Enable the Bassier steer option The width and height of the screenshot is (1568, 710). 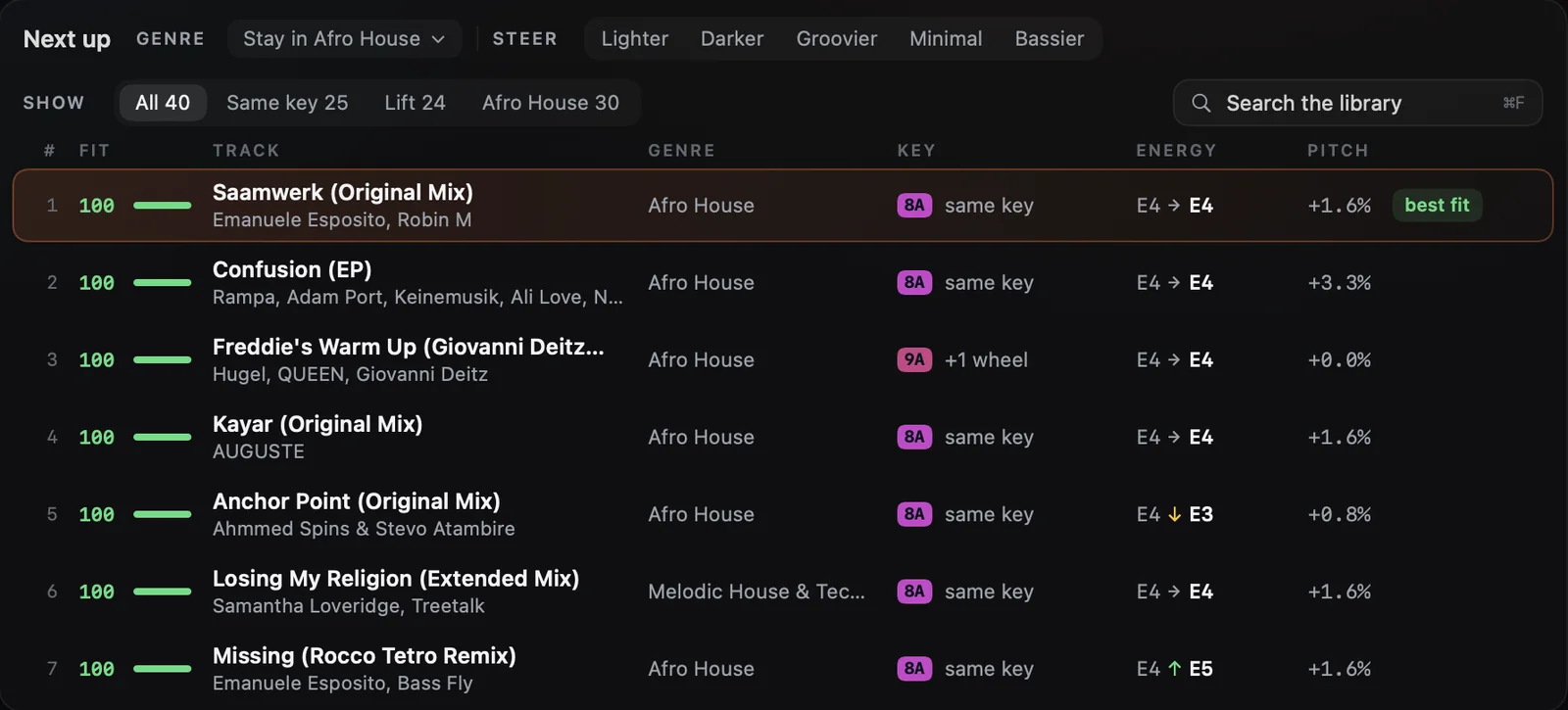click(1050, 38)
